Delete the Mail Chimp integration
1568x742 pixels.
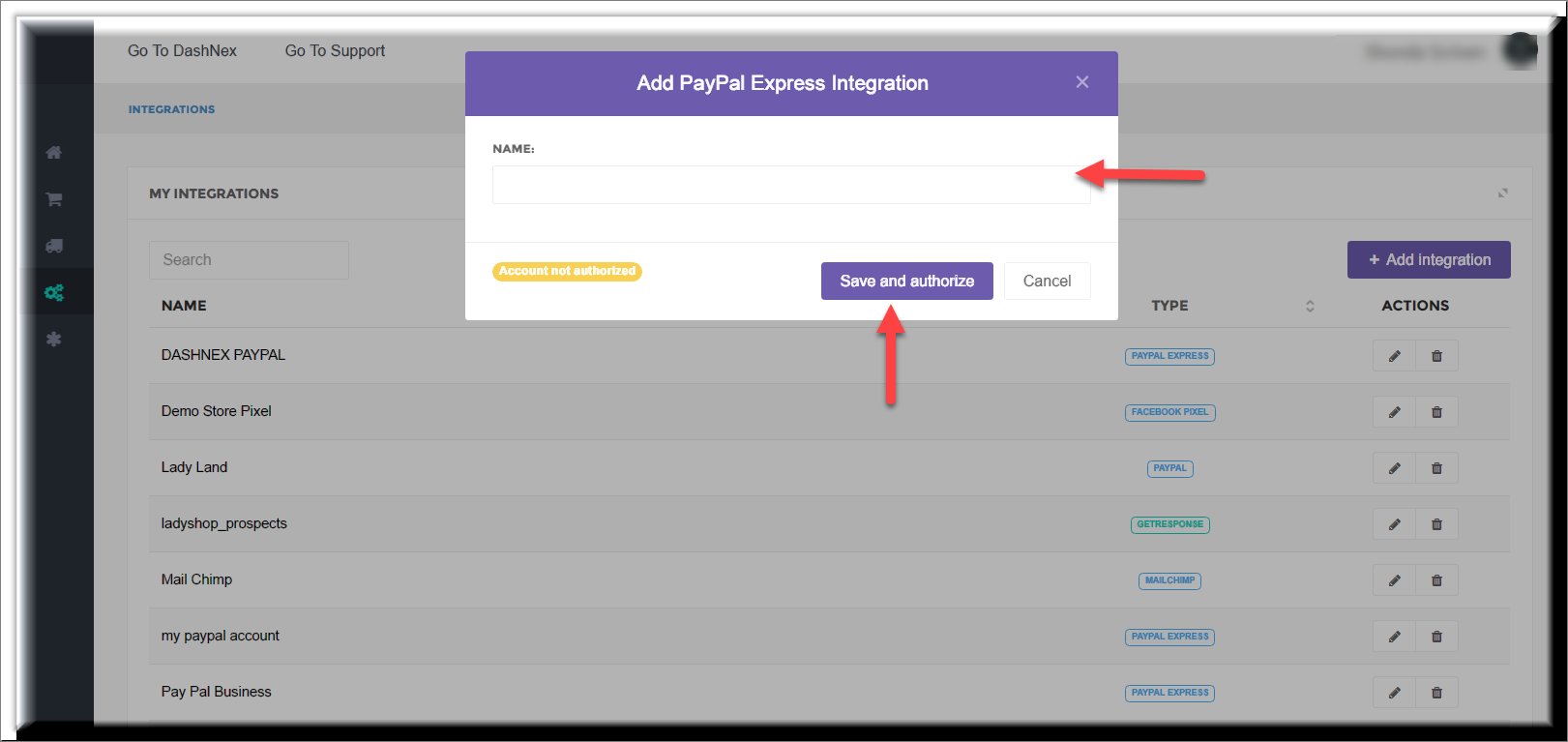click(x=1436, y=580)
